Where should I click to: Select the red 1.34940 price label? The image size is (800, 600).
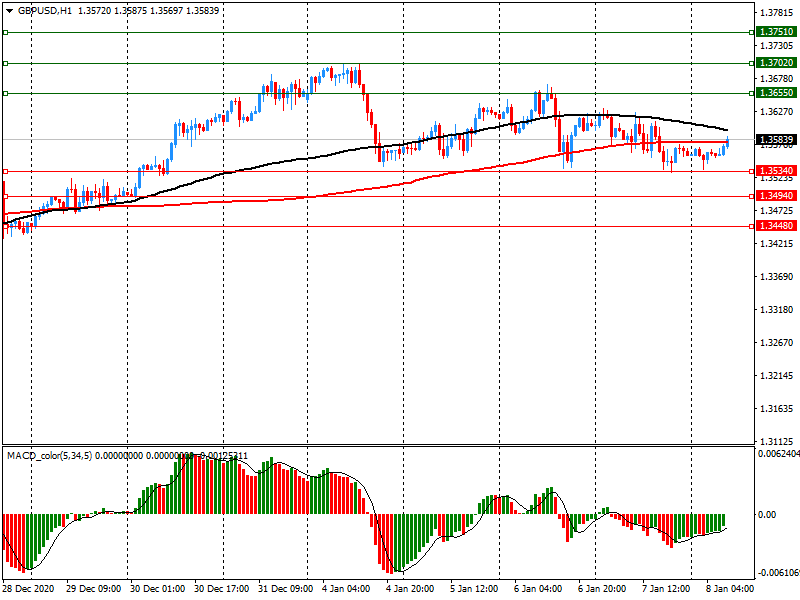[x=776, y=196]
